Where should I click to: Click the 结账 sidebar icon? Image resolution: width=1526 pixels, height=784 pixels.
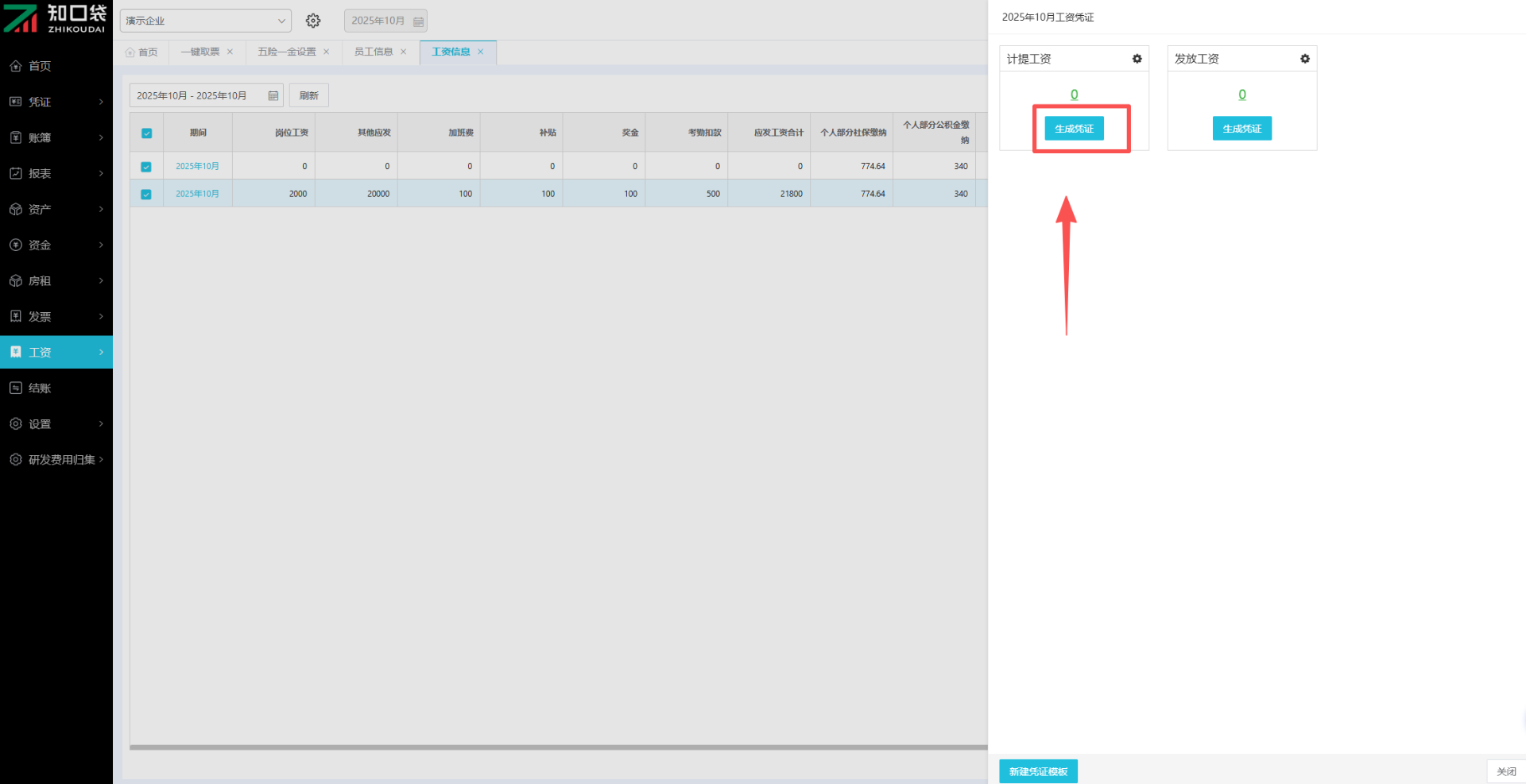pos(16,388)
